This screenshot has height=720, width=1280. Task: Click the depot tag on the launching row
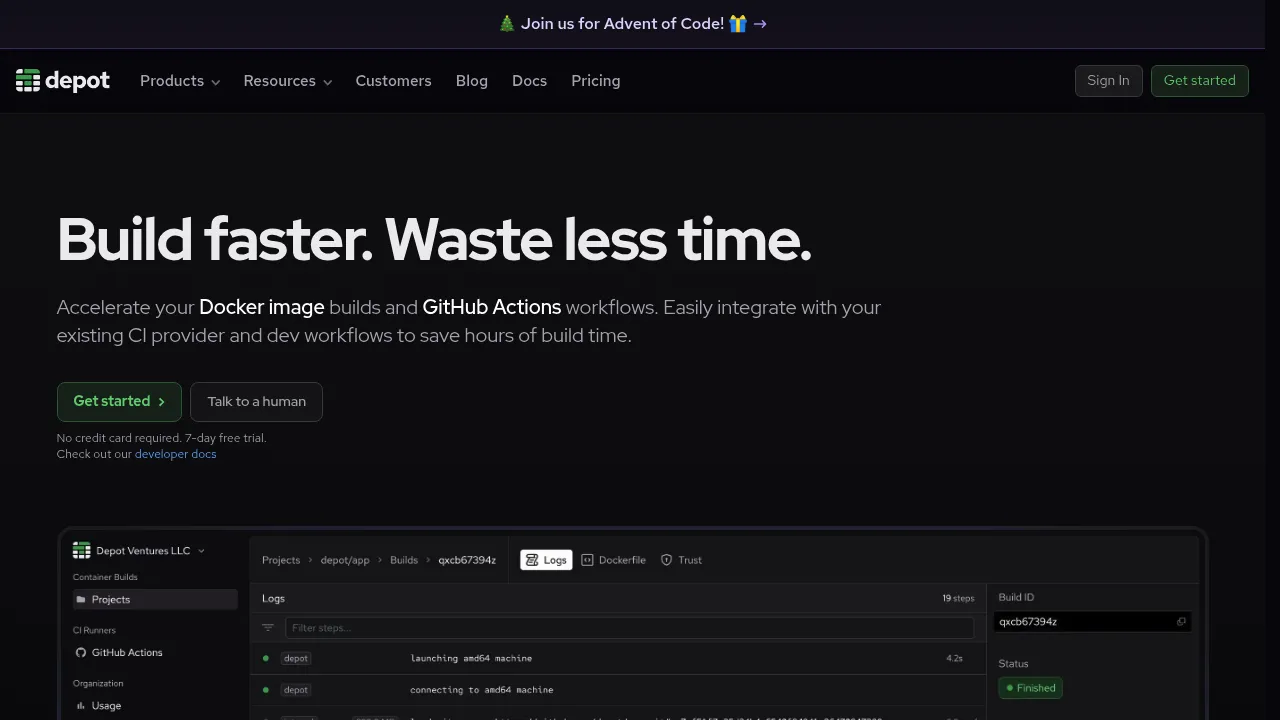coord(296,659)
